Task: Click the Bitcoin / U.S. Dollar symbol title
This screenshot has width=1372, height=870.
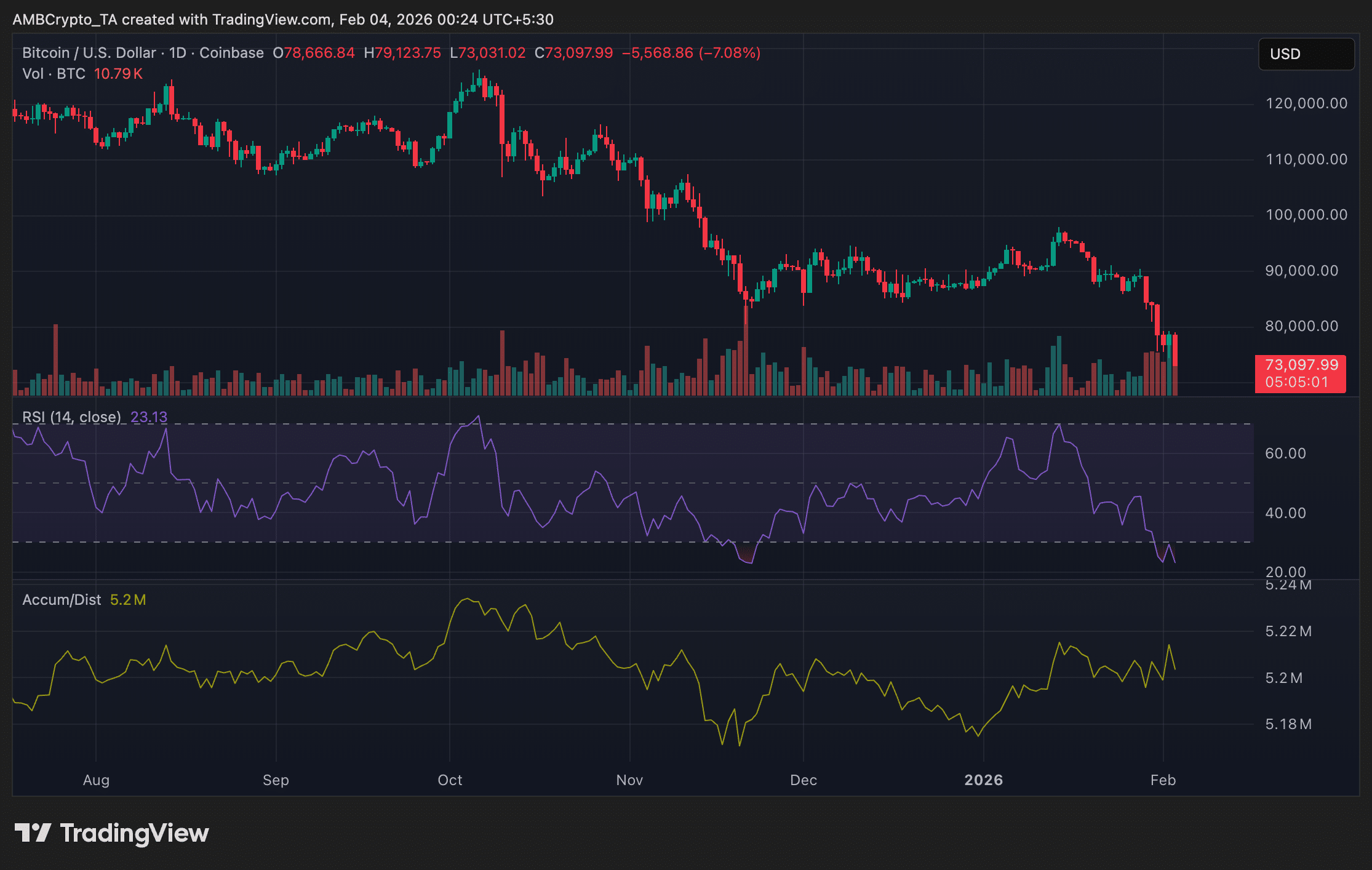Action: (x=89, y=53)
